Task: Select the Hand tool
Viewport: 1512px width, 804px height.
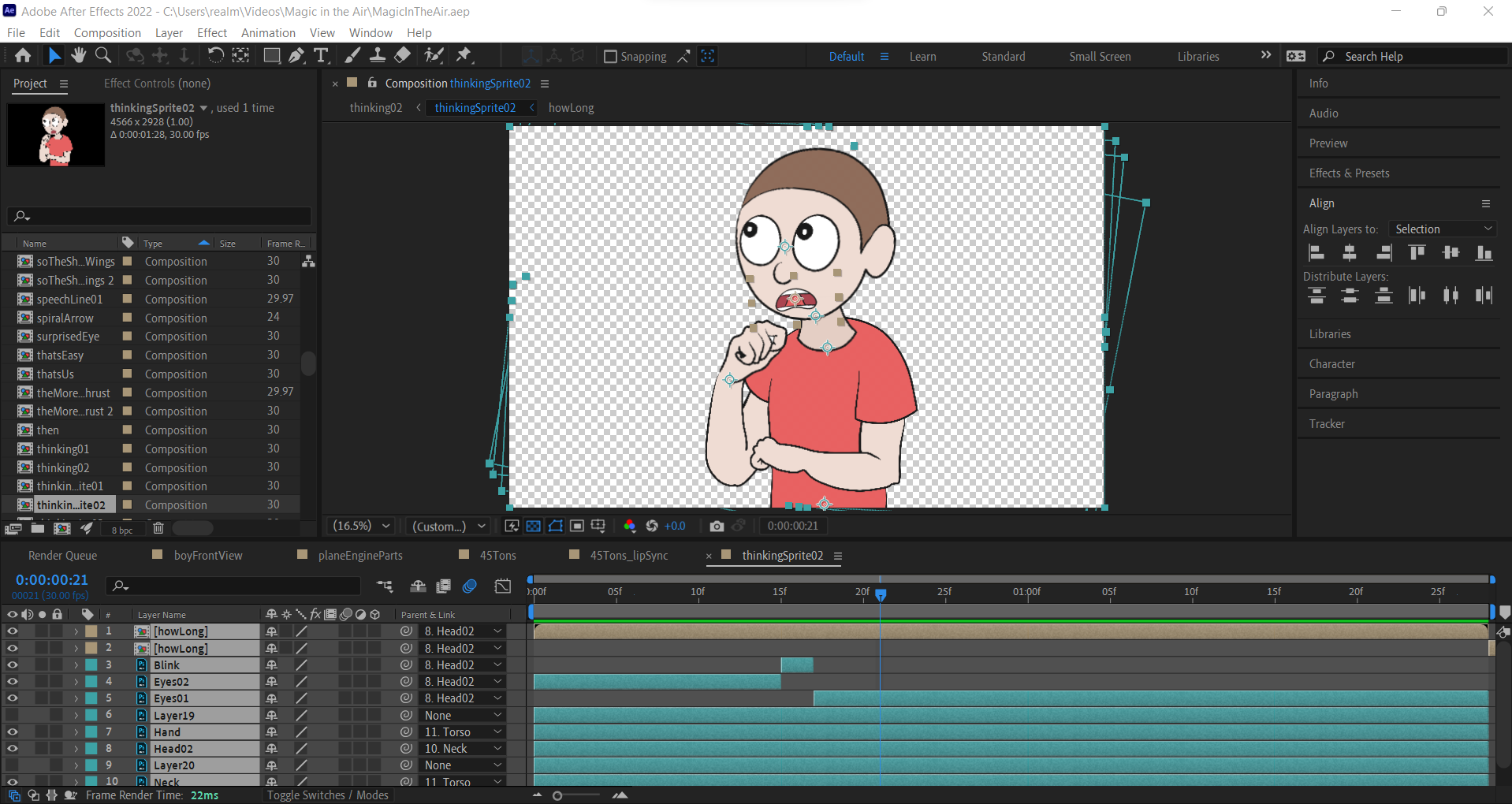Action: coord(78,55)
